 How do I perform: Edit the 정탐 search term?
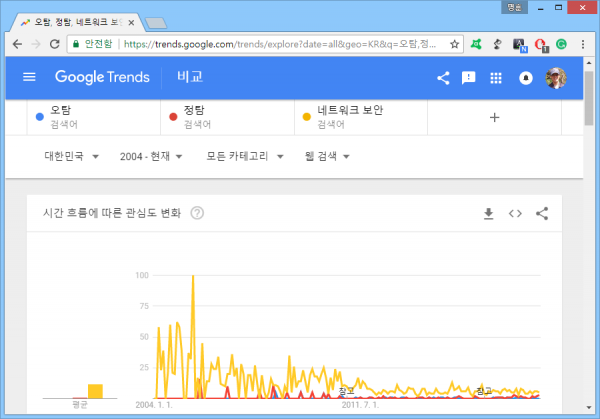tap(227, 117)
